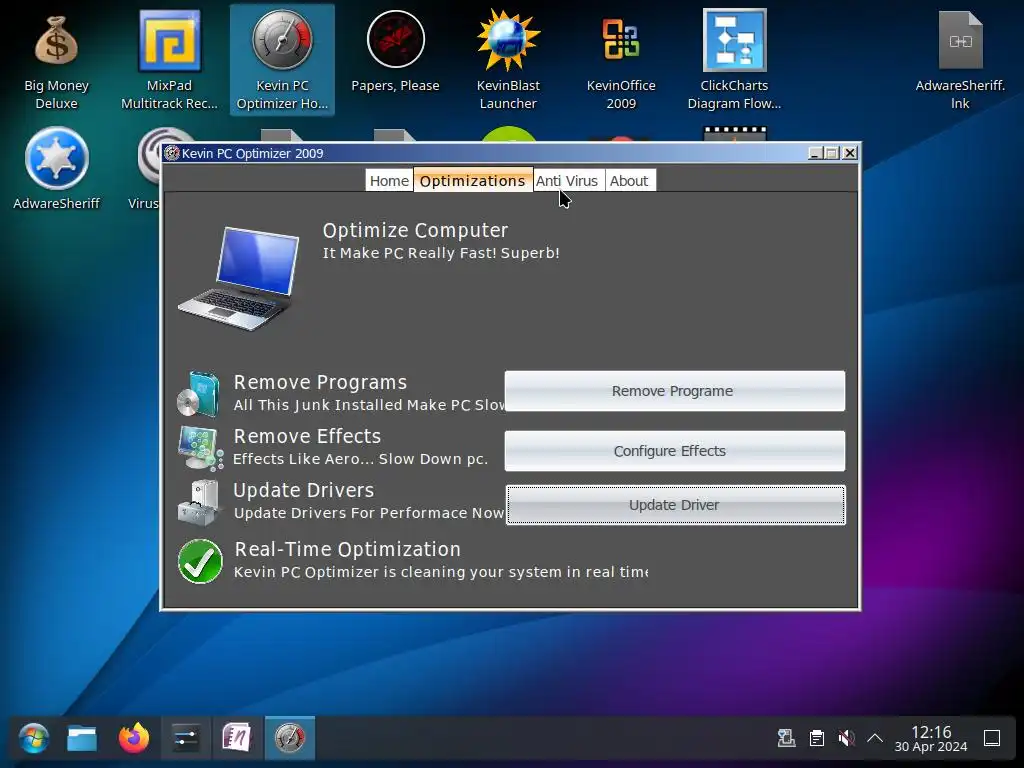This screenshot has width=1024, height=768.
Task: Switch to the Home tab
Action: 389,181
